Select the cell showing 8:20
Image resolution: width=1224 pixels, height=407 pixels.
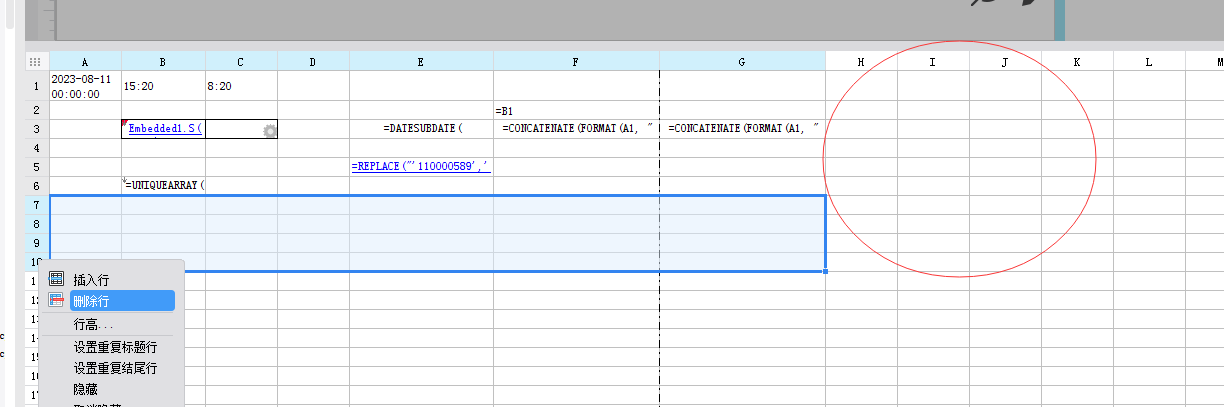[241, 86]
